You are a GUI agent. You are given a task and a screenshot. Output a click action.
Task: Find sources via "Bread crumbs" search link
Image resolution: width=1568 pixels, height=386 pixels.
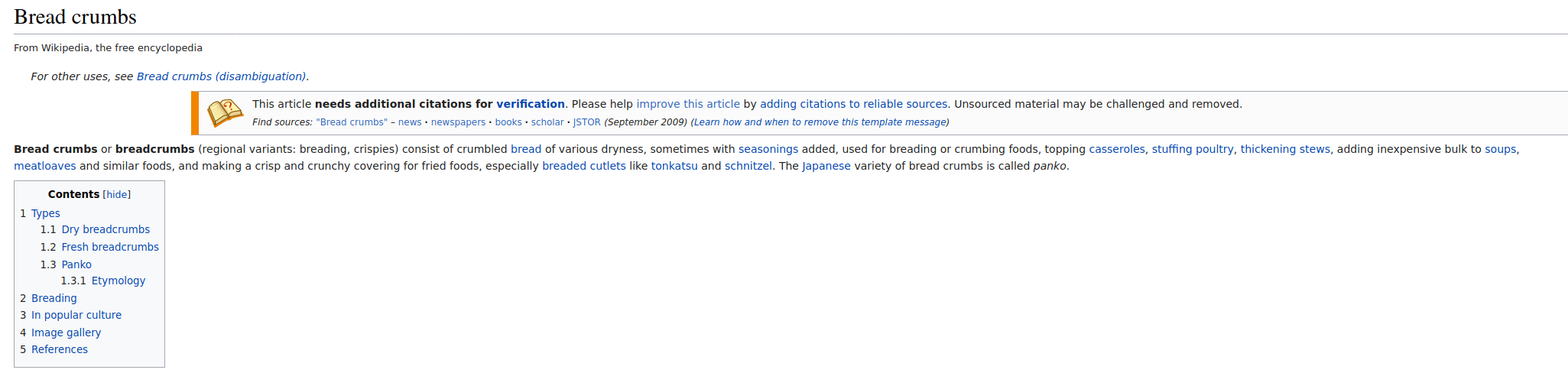click(x=352, y=122)
